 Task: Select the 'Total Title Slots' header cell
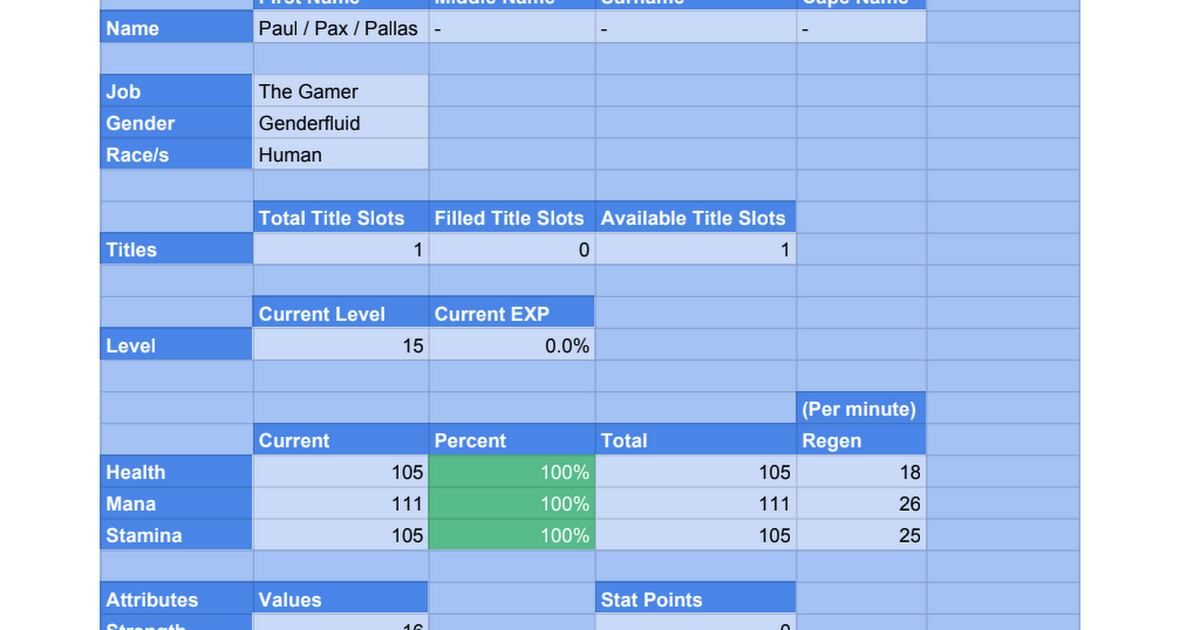[341, 218]
